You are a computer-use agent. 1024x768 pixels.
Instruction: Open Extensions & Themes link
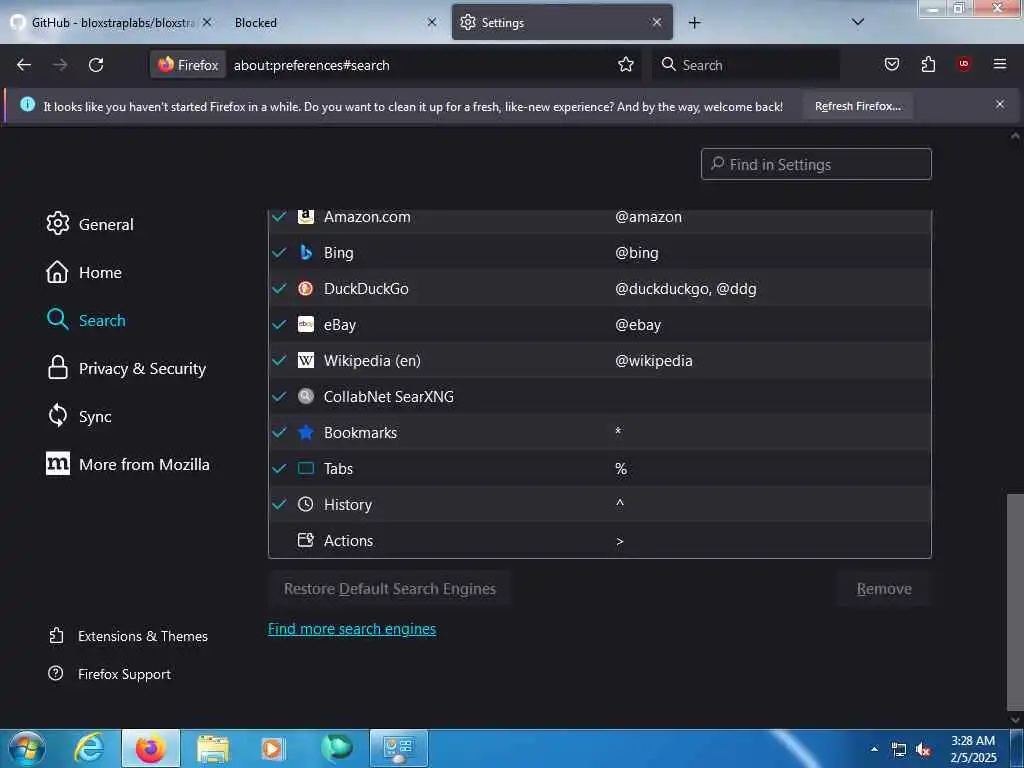pyautogui.click(x=129, y=636)
